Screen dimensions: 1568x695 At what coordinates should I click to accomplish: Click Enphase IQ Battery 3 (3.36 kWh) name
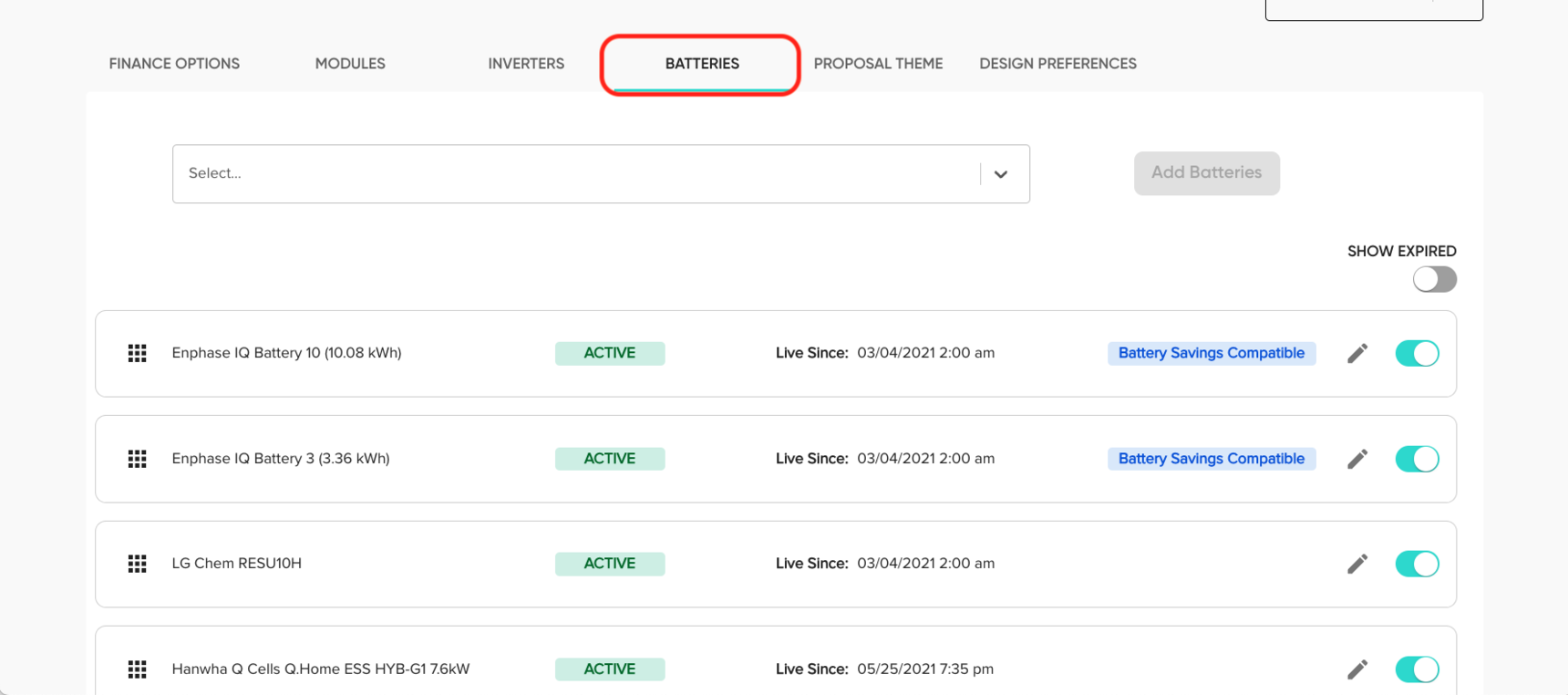pos(281,459)
